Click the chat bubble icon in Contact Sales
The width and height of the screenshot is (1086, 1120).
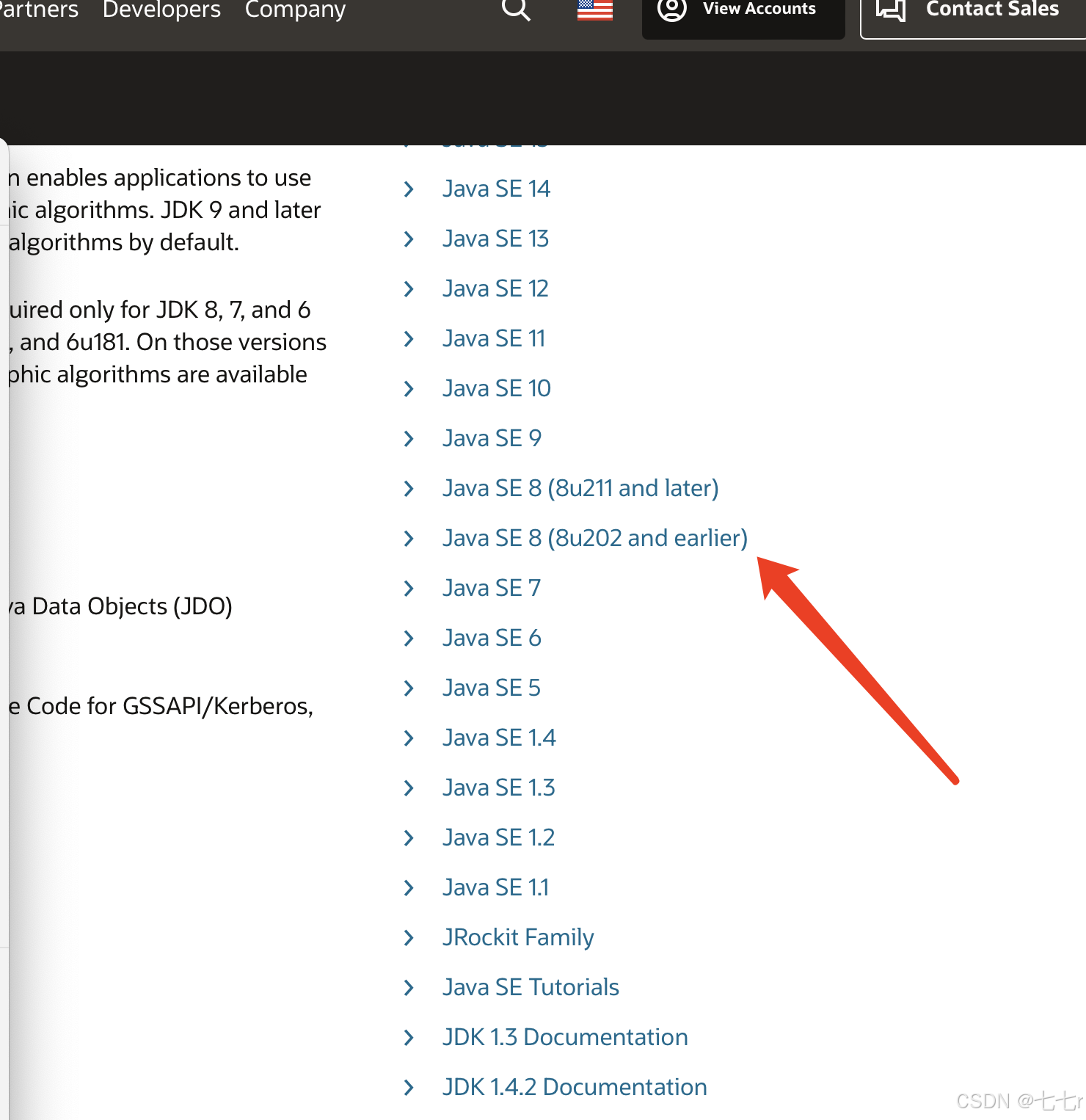pos(891,10)
